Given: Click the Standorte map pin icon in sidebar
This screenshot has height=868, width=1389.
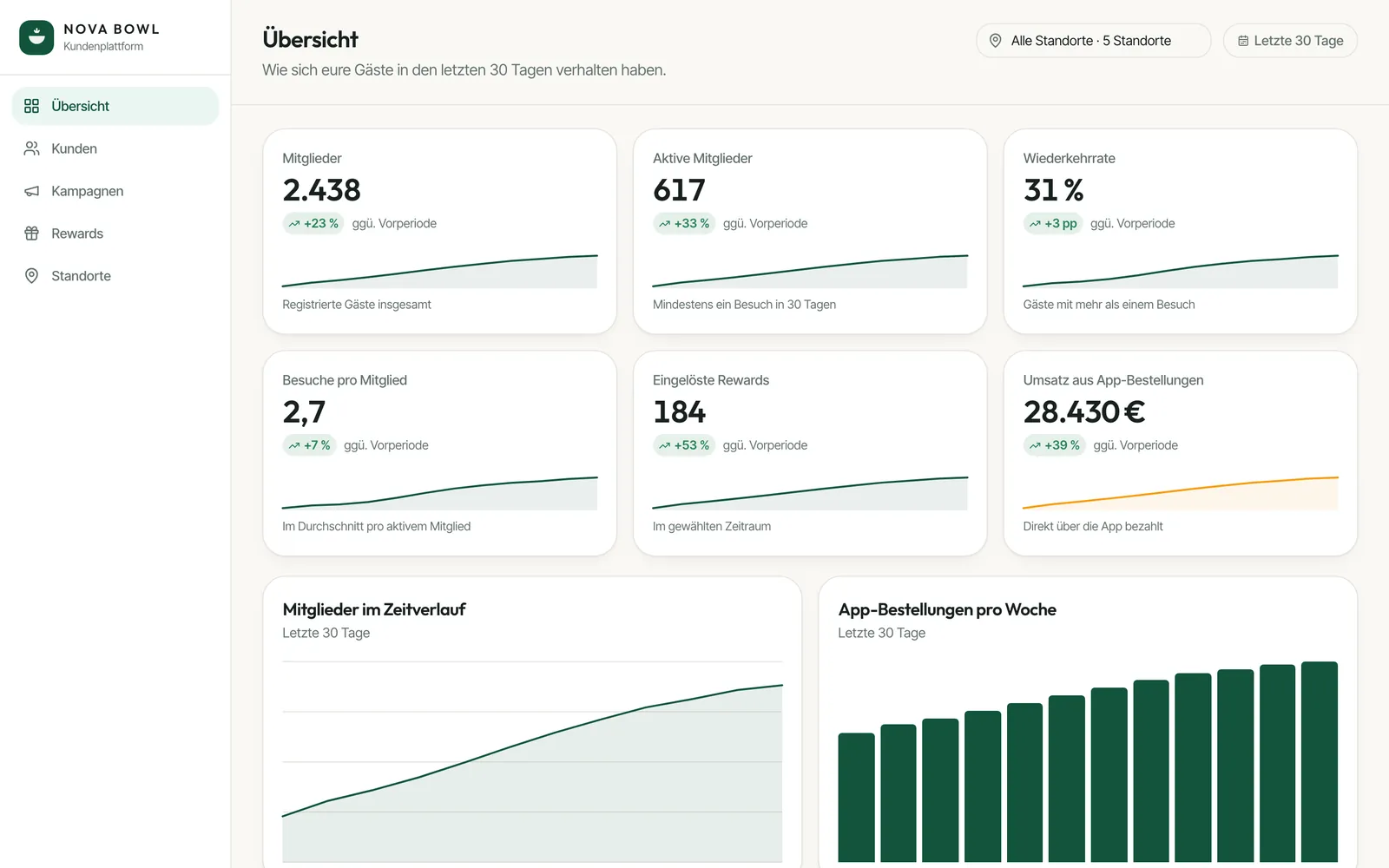Looking at the screenshot, I should (32, 276).
